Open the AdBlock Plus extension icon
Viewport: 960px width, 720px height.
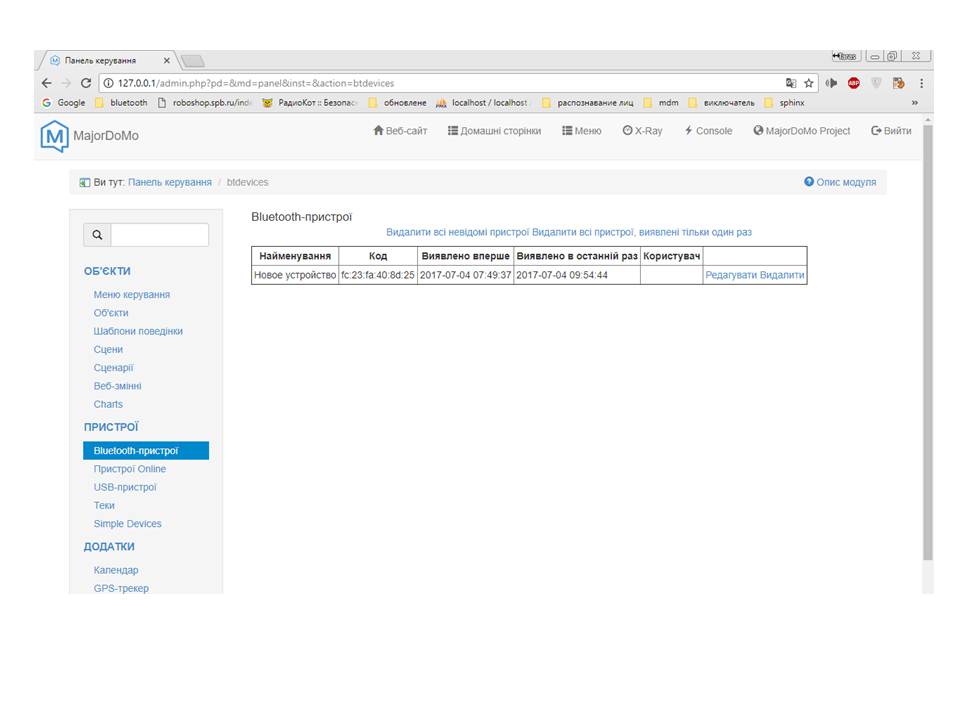click(x=853, y=83)
